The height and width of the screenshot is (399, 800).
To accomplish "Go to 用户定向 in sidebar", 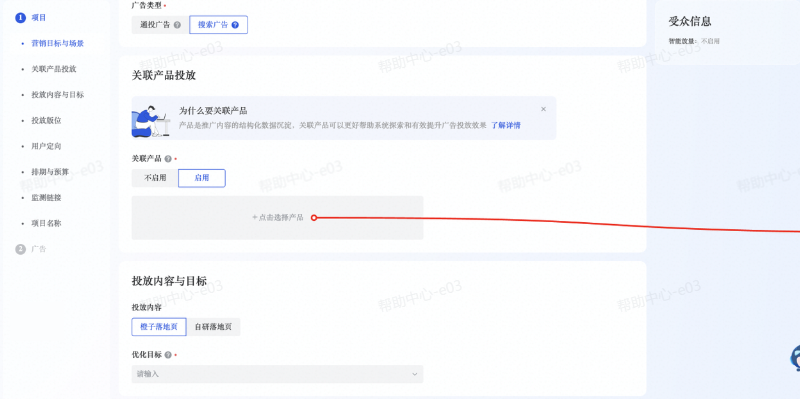I will click(46, 146).
